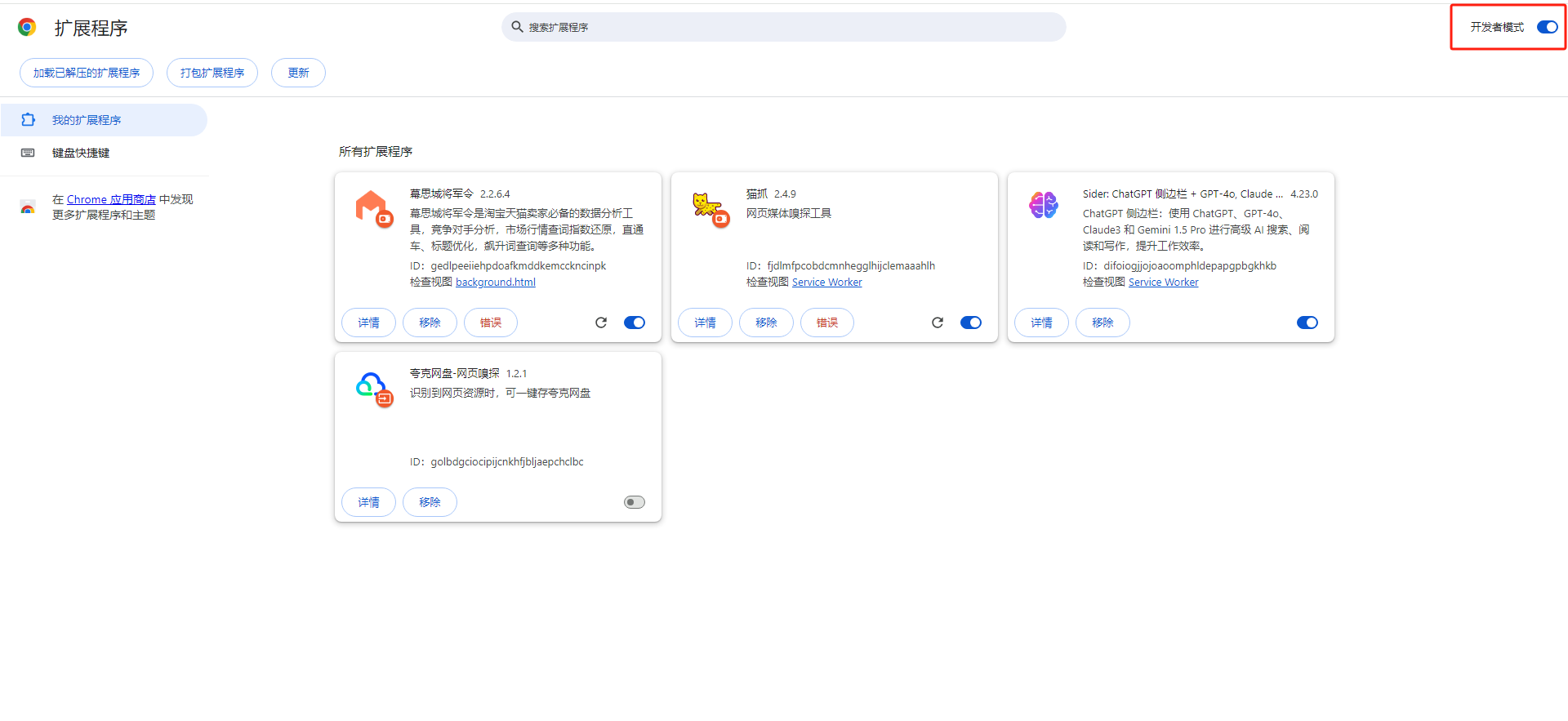Click the 猫抓 extension name
Viewport: 1568px width, 721px height.
point(757,194)
